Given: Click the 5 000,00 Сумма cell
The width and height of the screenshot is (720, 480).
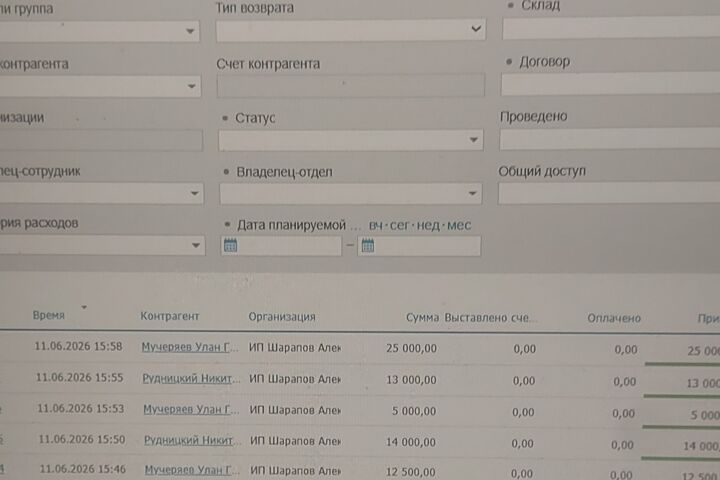Looking at the screenshot, I should [x=414, y=411].
